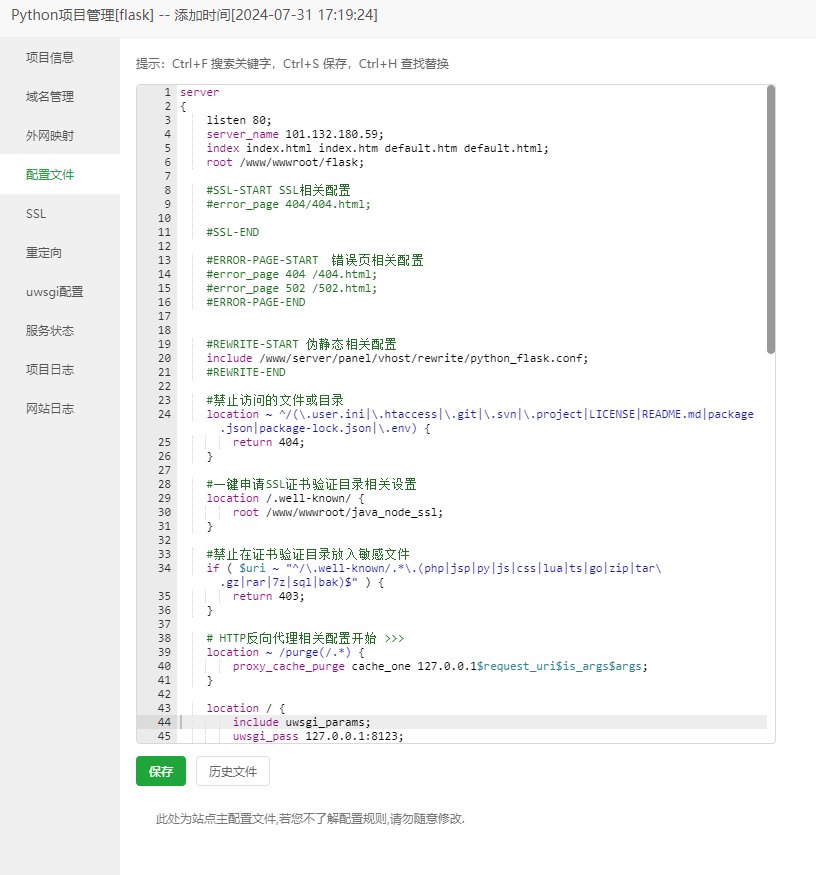The image size is (816, 875).
Task: Switch to 域名管理 tab
Action: [50, 97]
